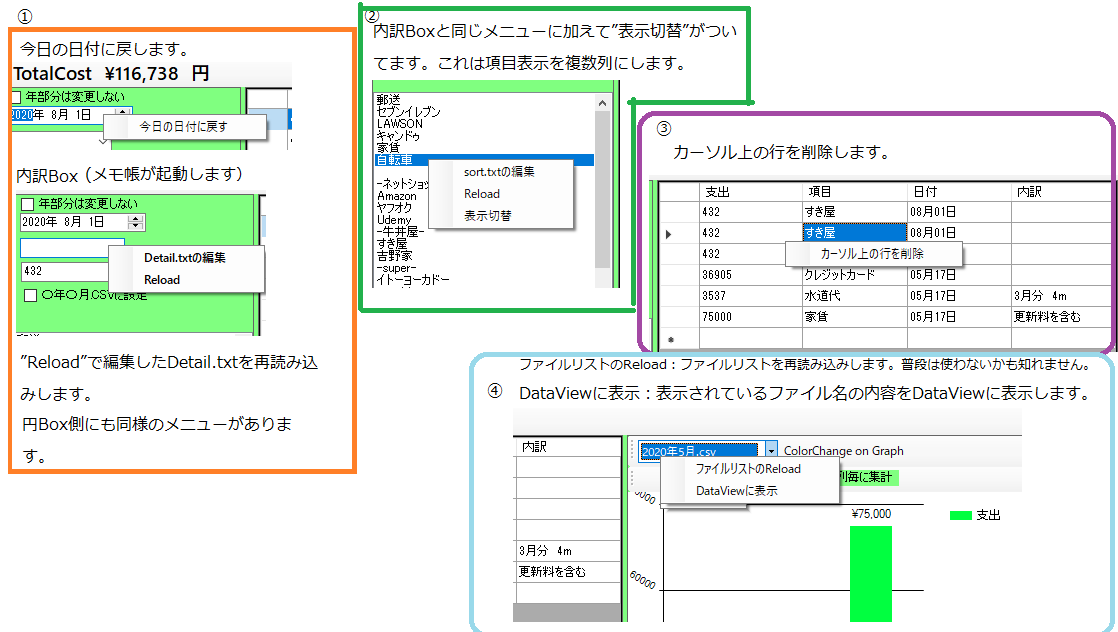The width and height of the screenshot is (1118, 632).
Task: Tick 年部分は変更しない checkbox under the 内訳Box heading
Action: (28, 204)
